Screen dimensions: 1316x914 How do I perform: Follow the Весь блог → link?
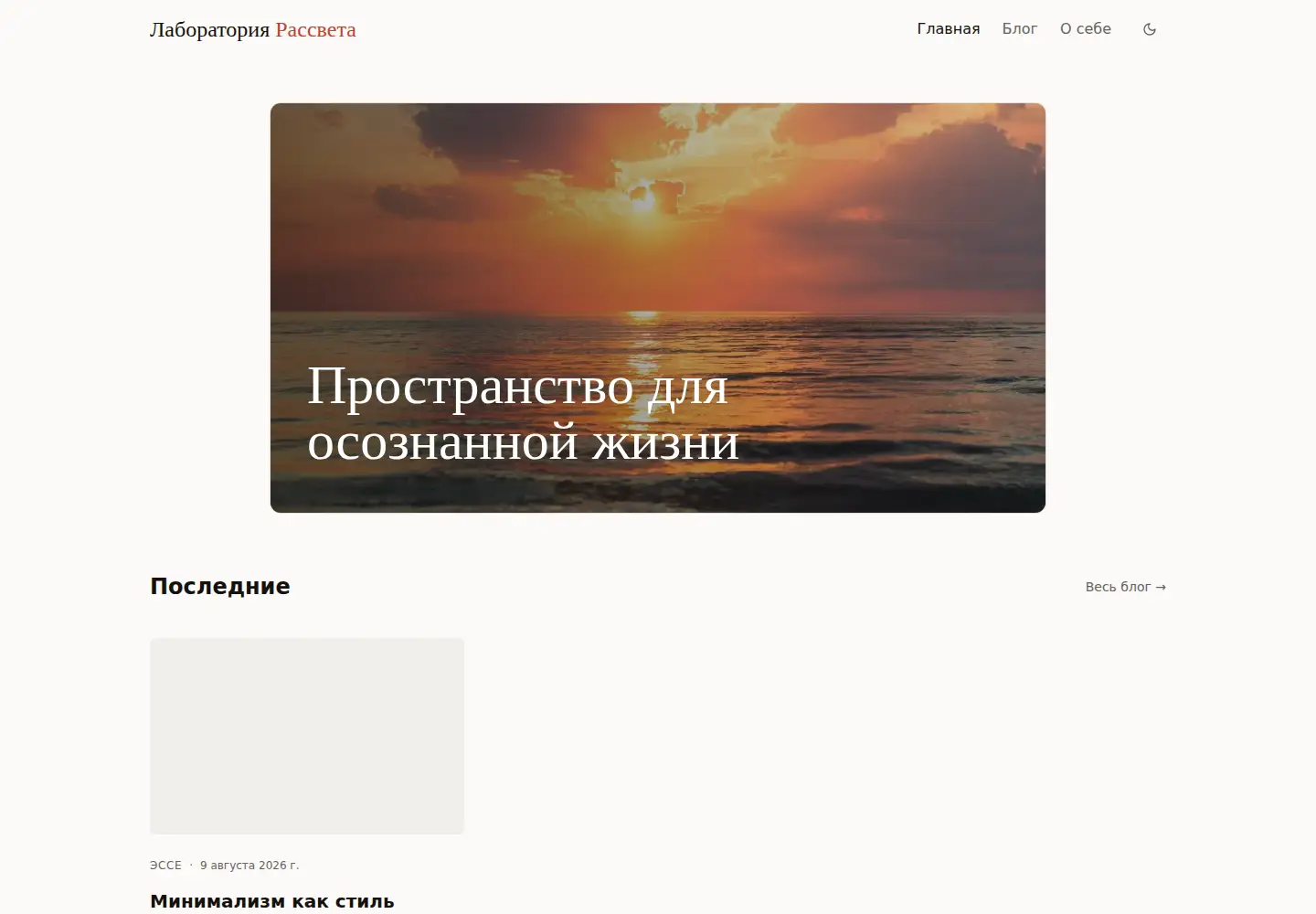(1126, 587)
